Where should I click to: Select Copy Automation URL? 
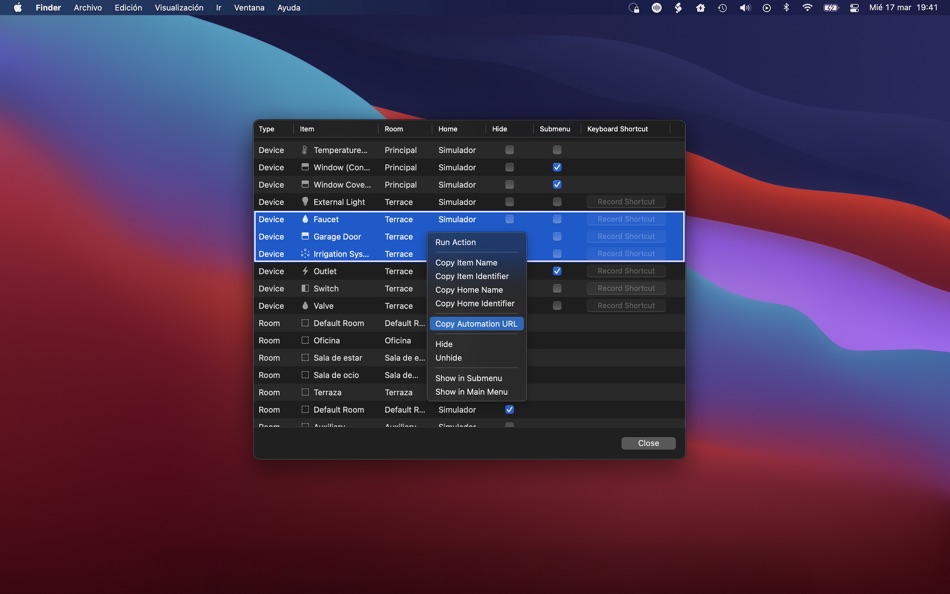pyautogui.click(x=476, y=324)
